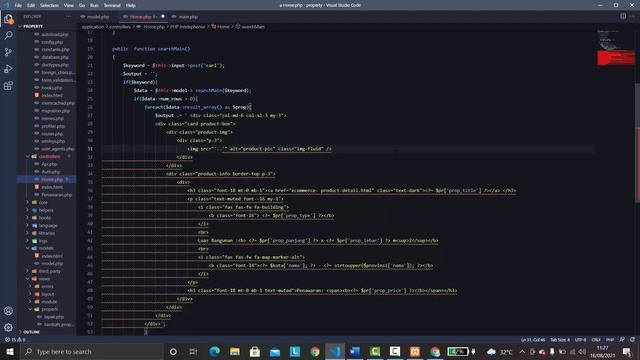Open routes.php in the explorer
The width and height of the screenshot is (640, 360).
pyautogui.click(x=52, y=133)
